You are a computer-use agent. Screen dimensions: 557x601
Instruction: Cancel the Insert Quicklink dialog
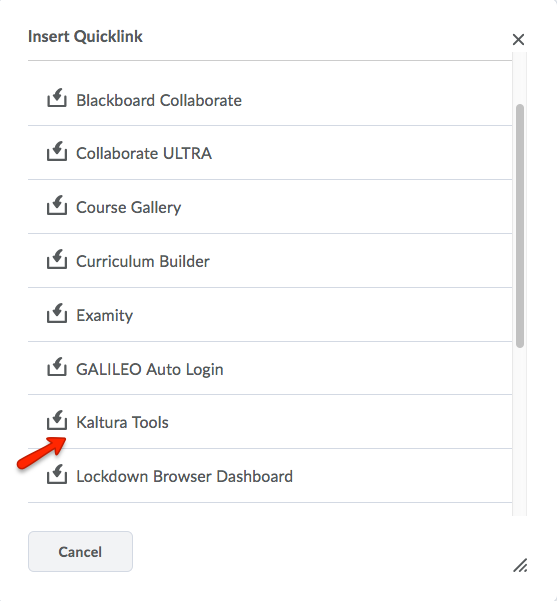(81, 552)
